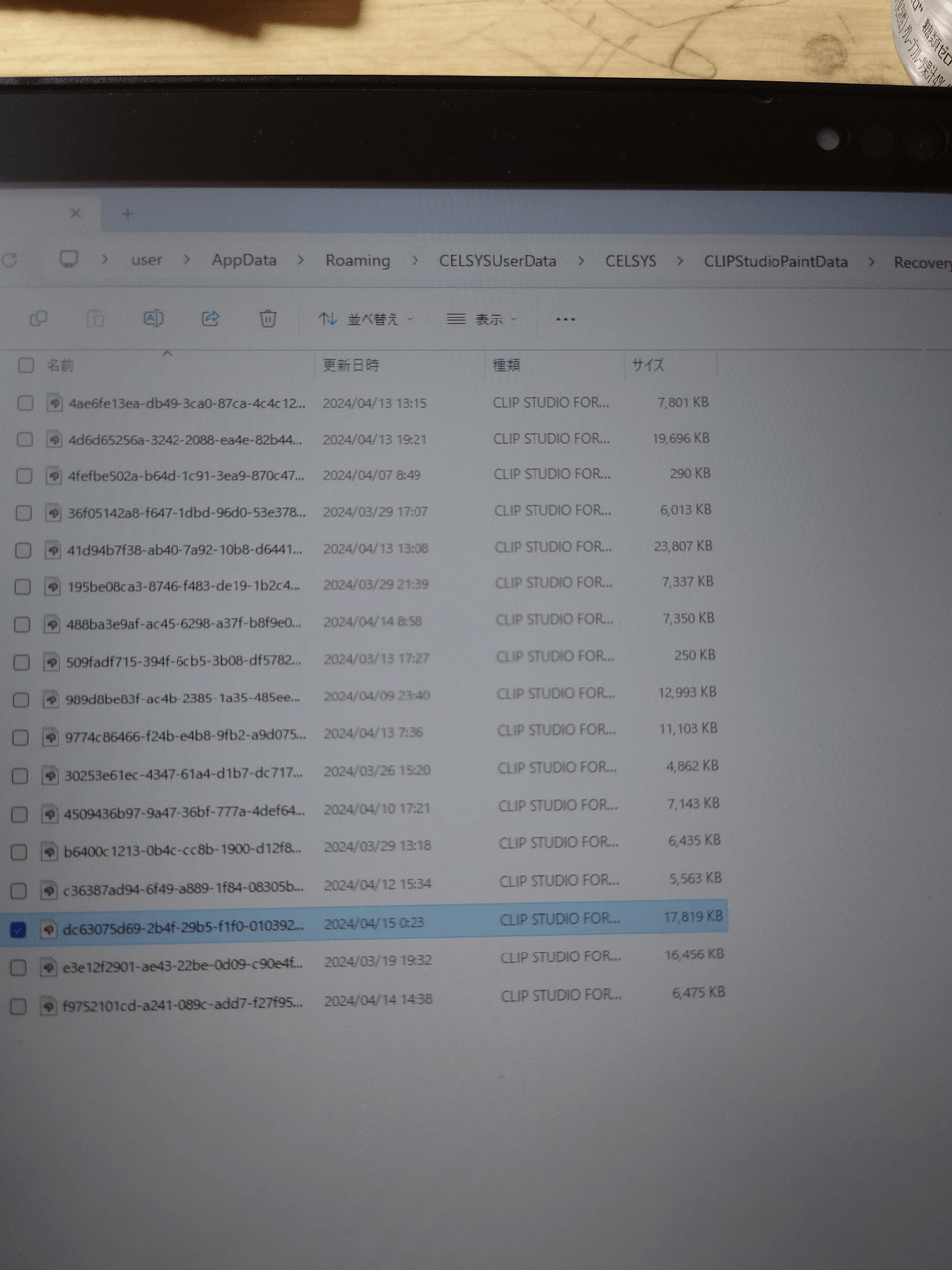
Task: Expand the chevron after CLIPStudioPaintData in path
Action: pyautogui.click(x=871, y=262)
